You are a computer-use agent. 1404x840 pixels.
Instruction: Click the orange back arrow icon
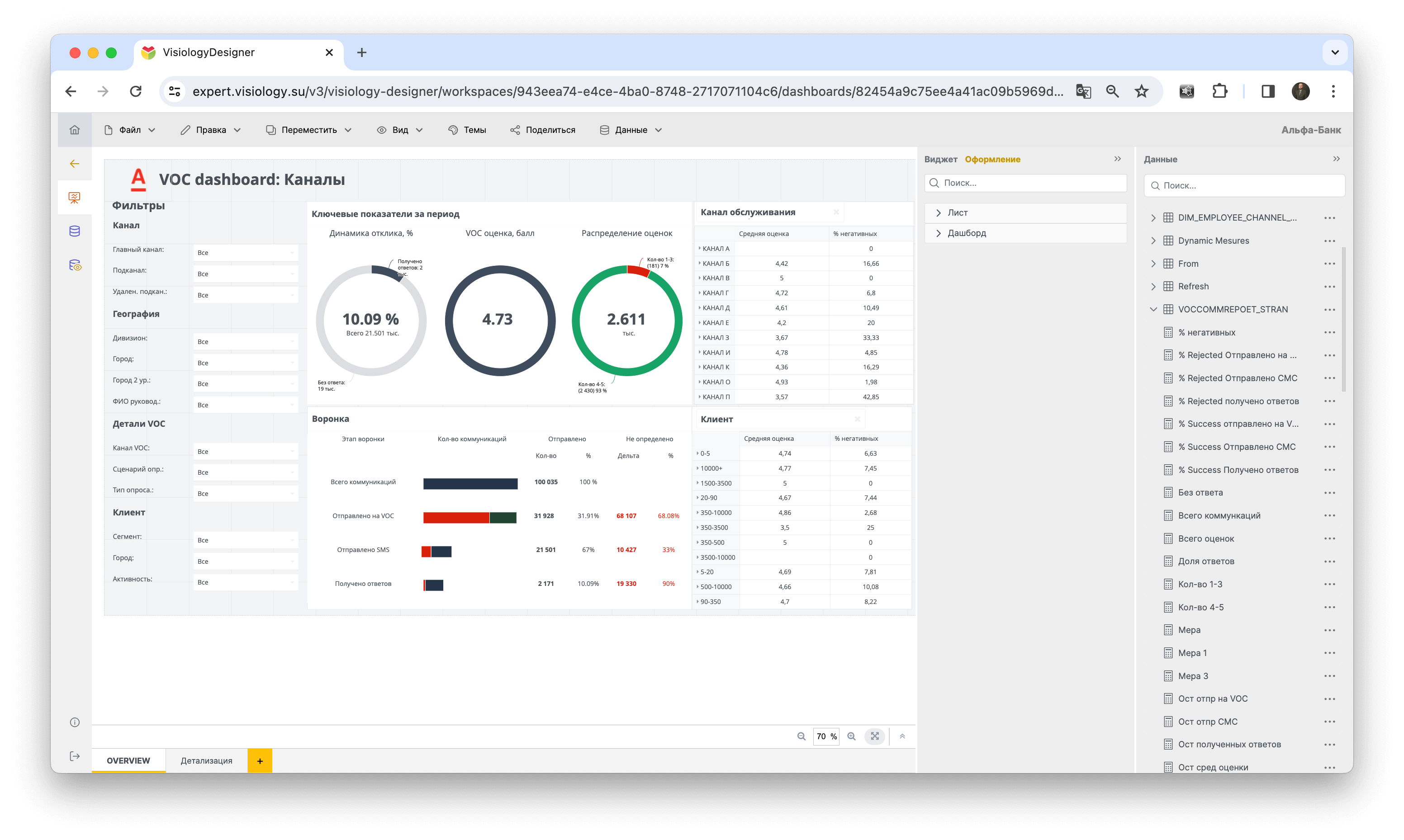click(x=74, y=164)
